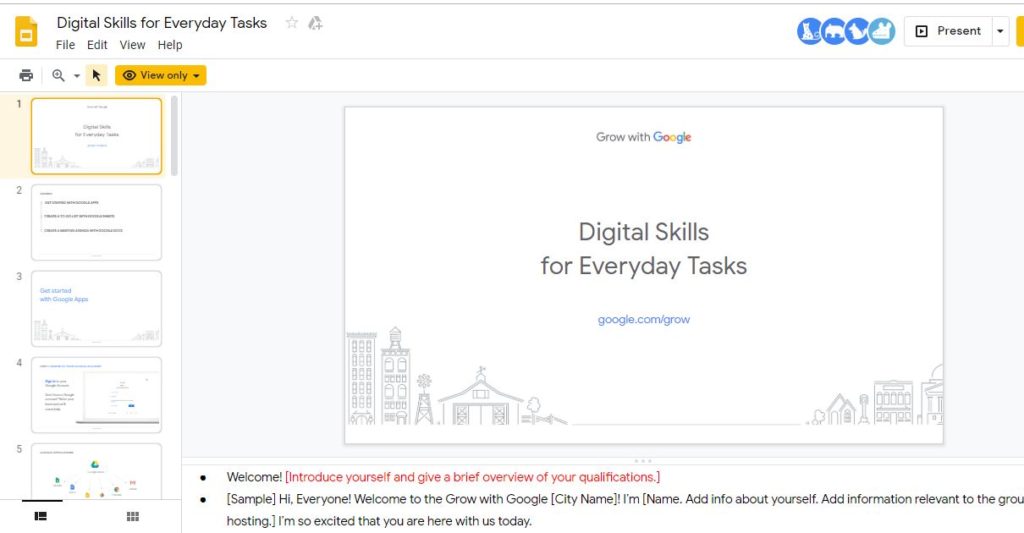Image resolution: width=1024 pixels, height=533 pixels.
Task: Open the Present options dropdown arrow
Action: [1000, 31]
